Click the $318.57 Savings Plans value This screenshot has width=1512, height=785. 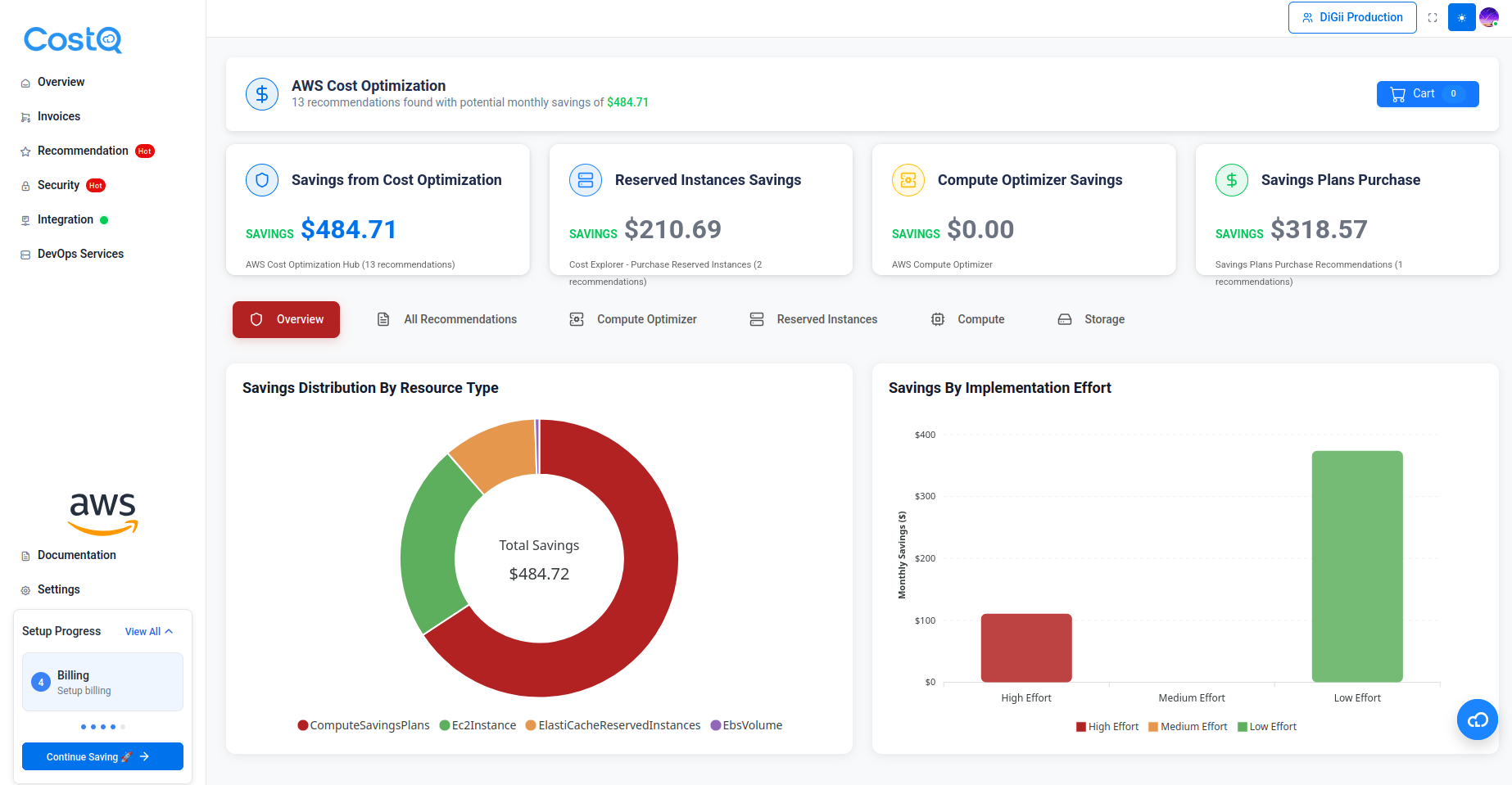1319,229
